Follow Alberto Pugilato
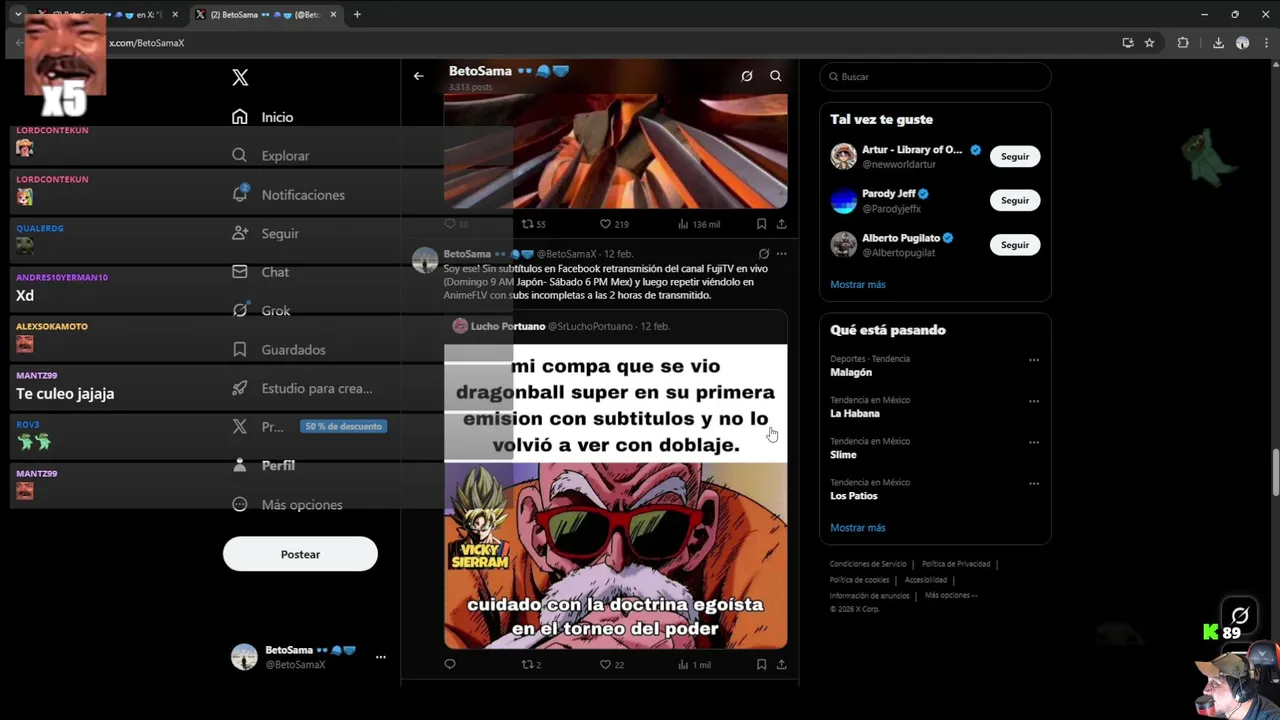This screenshot has width=1280, height=720. [x=1015, y=244]
